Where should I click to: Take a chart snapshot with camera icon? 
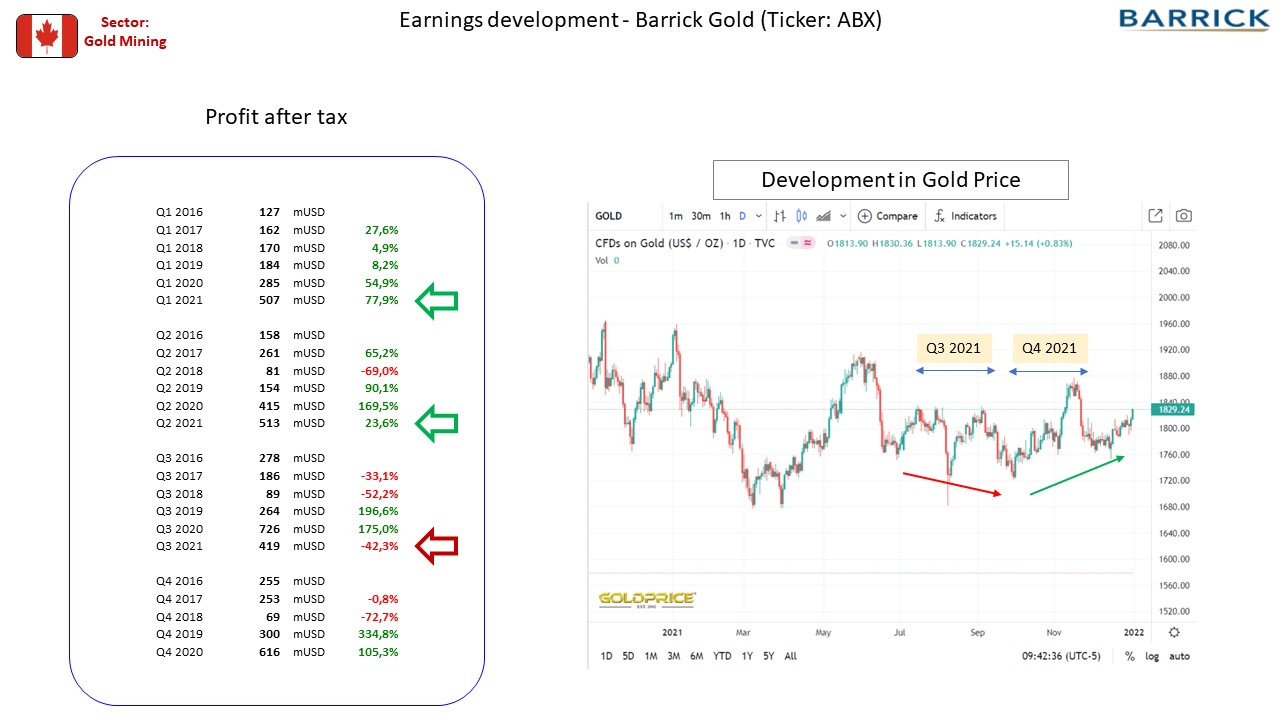point(1184,215)
